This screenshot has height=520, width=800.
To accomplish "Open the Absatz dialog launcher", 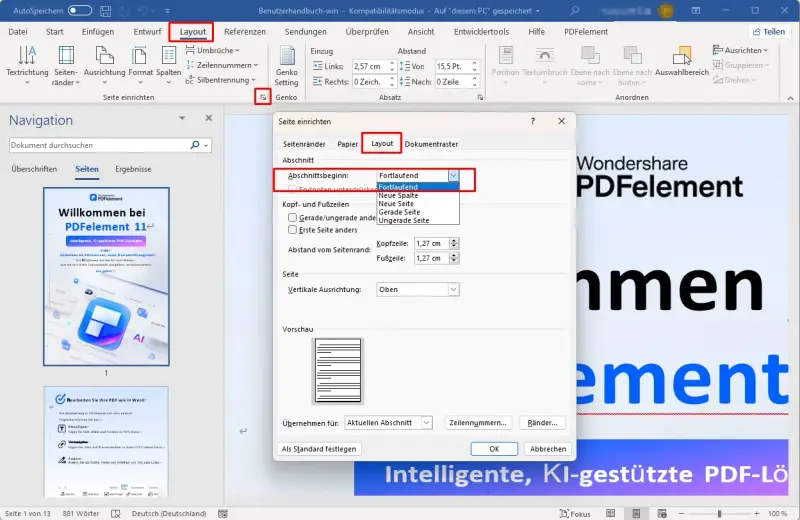I will click(x=480, y=97).
